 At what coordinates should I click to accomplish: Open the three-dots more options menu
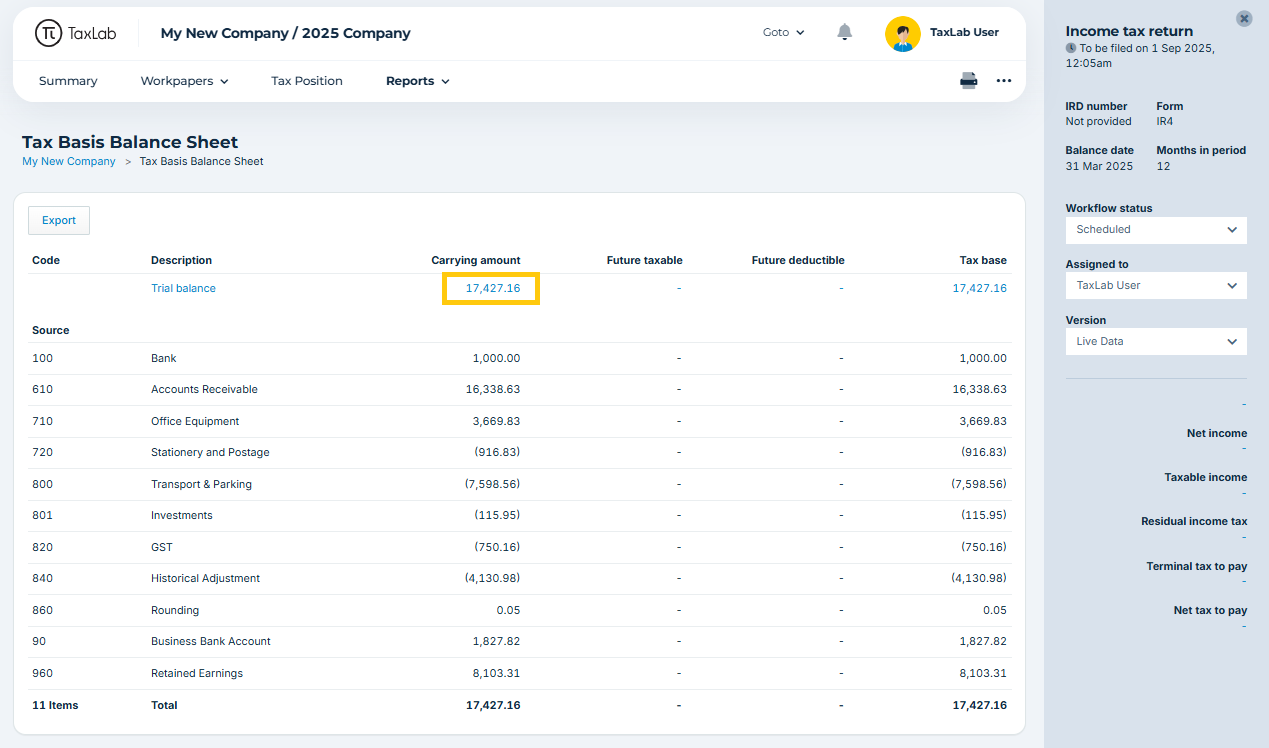pos(1004,81)
